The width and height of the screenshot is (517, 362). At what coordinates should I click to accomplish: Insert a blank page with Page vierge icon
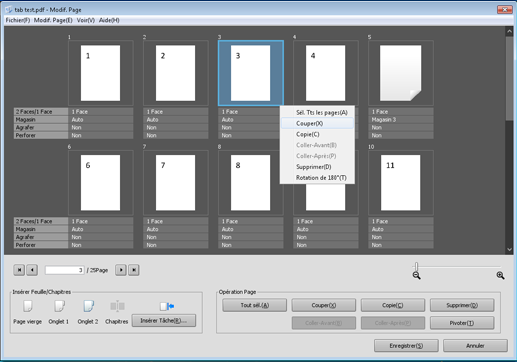tap(28, 306)
